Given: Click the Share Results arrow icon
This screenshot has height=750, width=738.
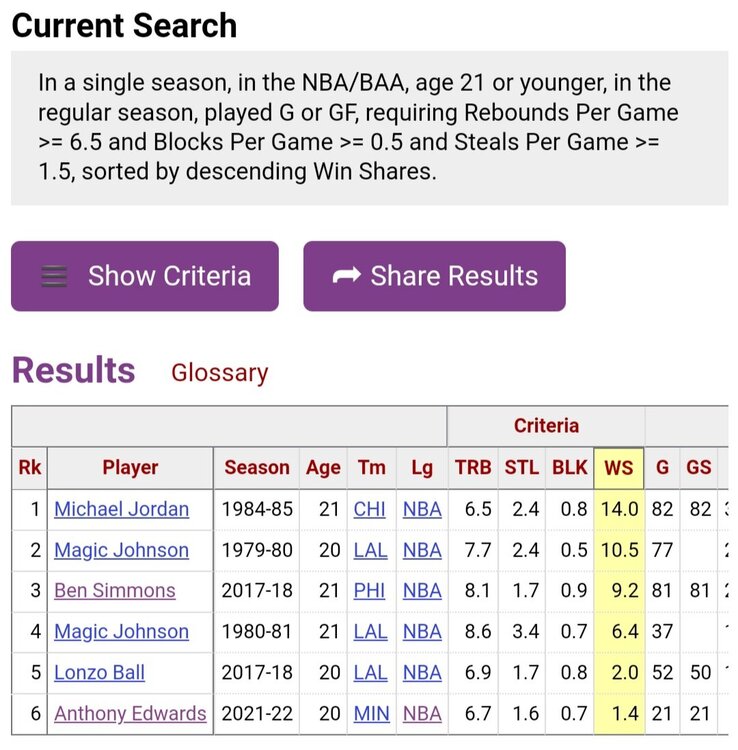Looking at the screenshot, I should click(346, 277).
